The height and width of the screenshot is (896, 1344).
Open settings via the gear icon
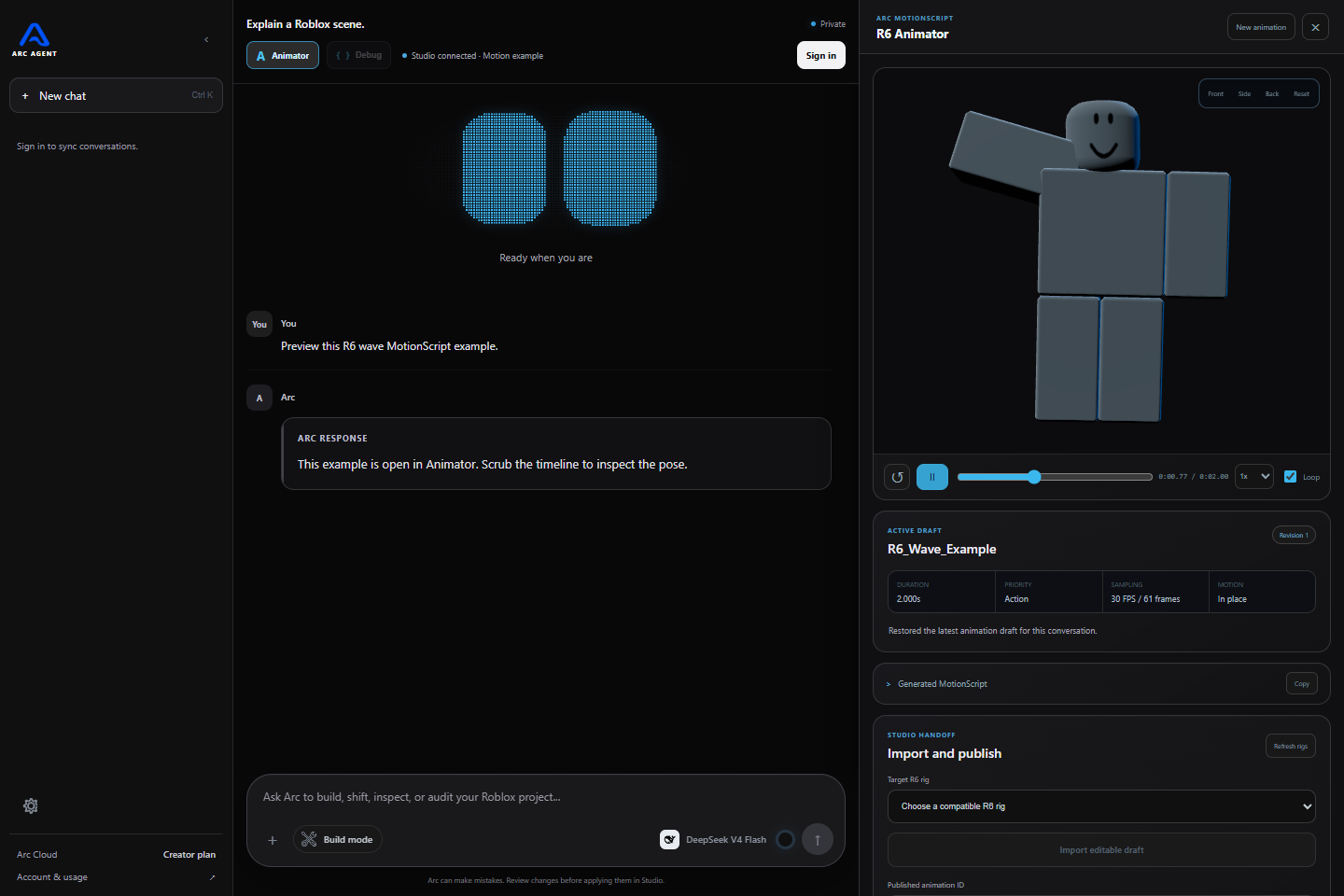click(x=31, y=805)
